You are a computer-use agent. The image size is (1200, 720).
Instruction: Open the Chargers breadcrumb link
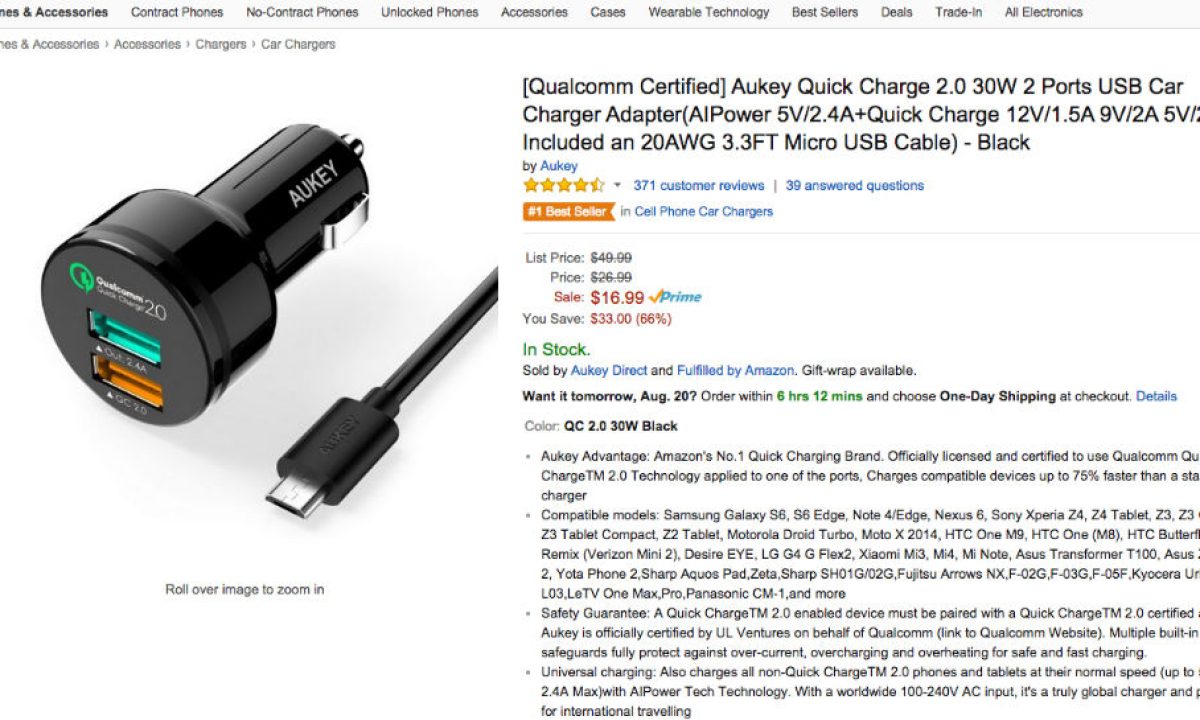point(221,44)
